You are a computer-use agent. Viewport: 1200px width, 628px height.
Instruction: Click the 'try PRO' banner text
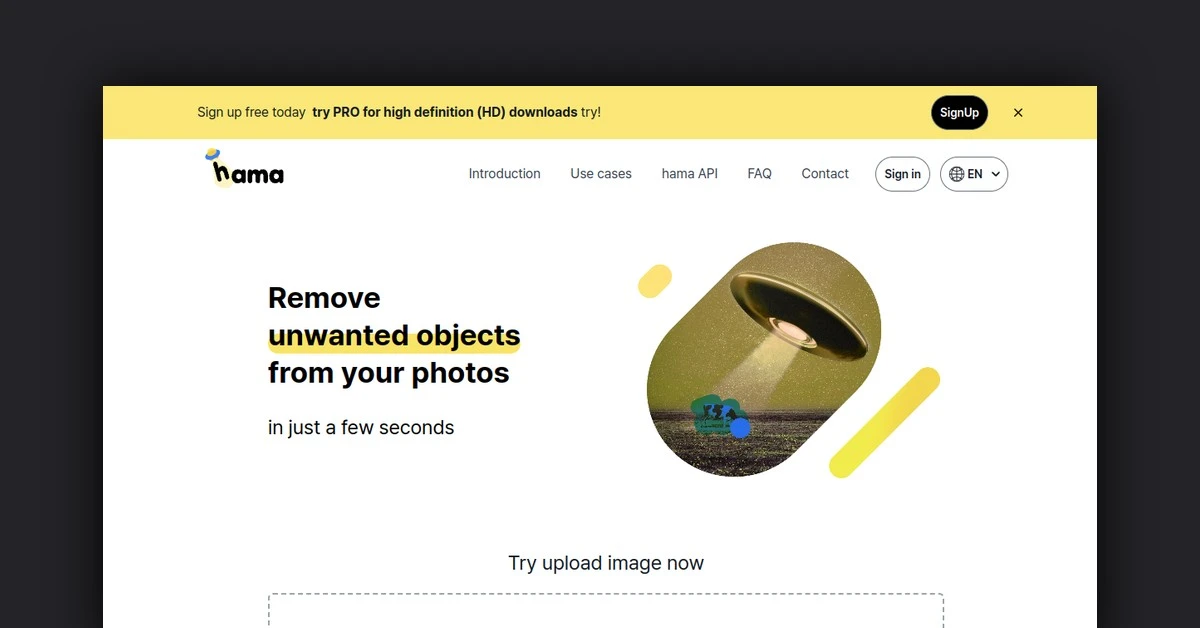(x=445, y=112)
